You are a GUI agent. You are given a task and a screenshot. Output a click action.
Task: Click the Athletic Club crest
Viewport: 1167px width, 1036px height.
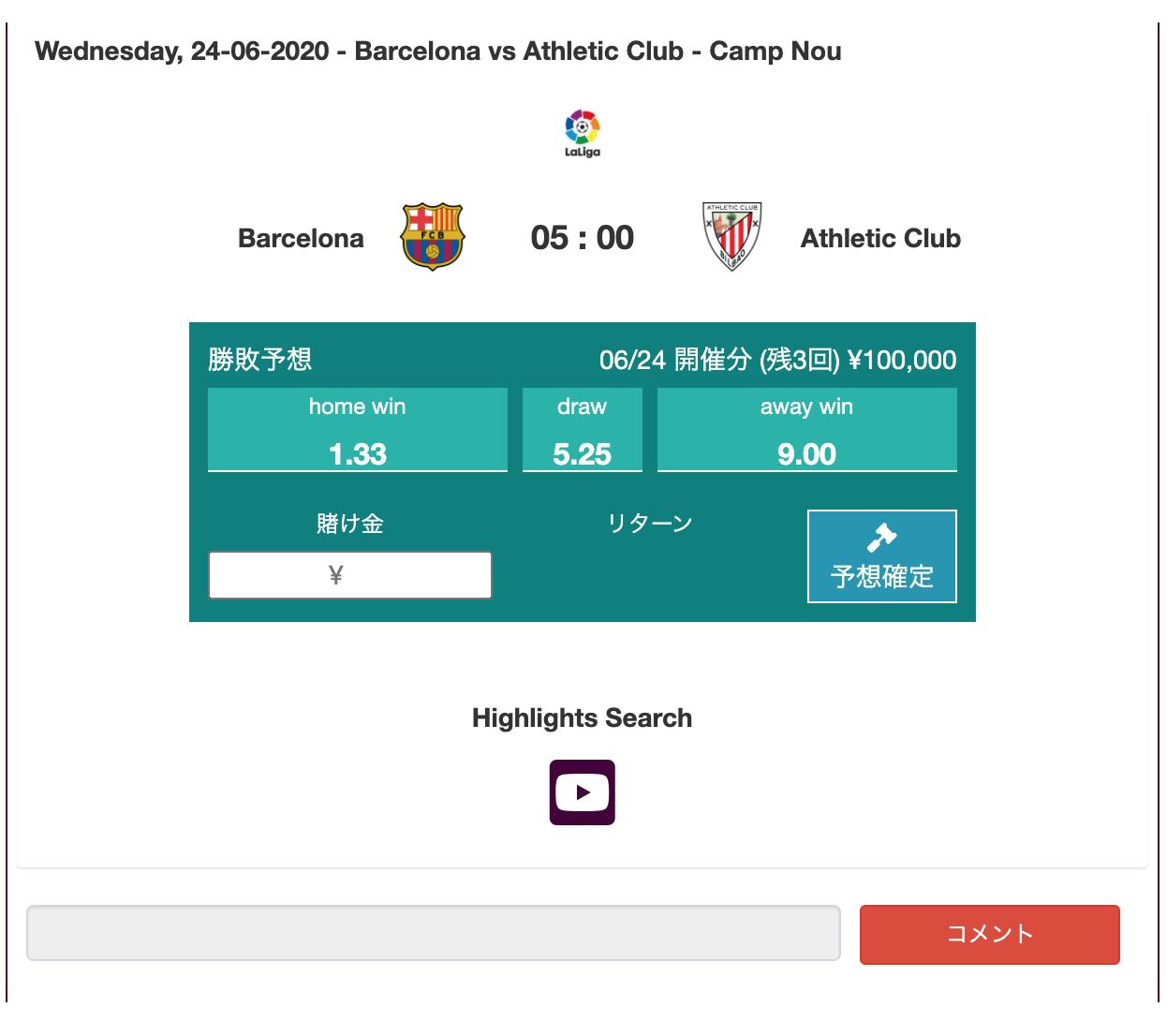[731, 237]
